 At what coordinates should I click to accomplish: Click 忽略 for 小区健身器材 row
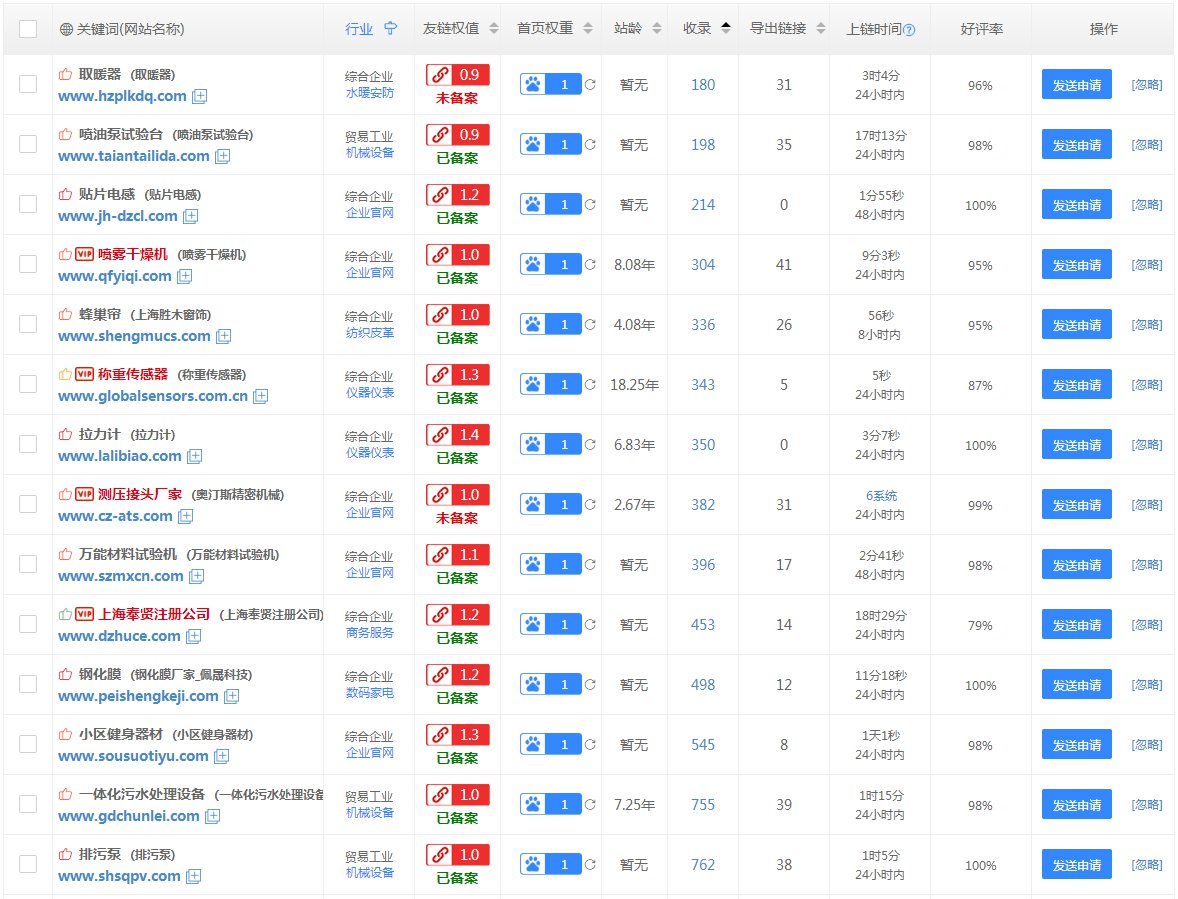pyautogui.click(x=1146, y=745)
